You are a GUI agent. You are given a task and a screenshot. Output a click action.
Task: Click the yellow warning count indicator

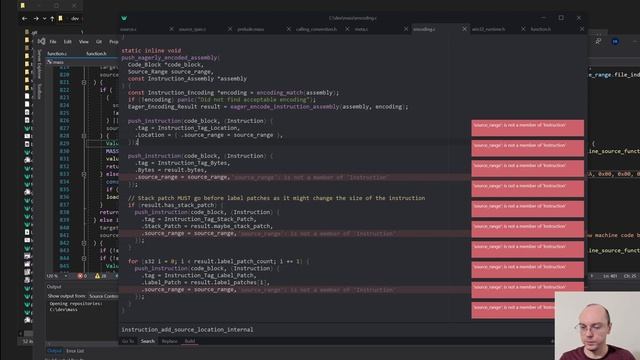[x=100, y=276]
